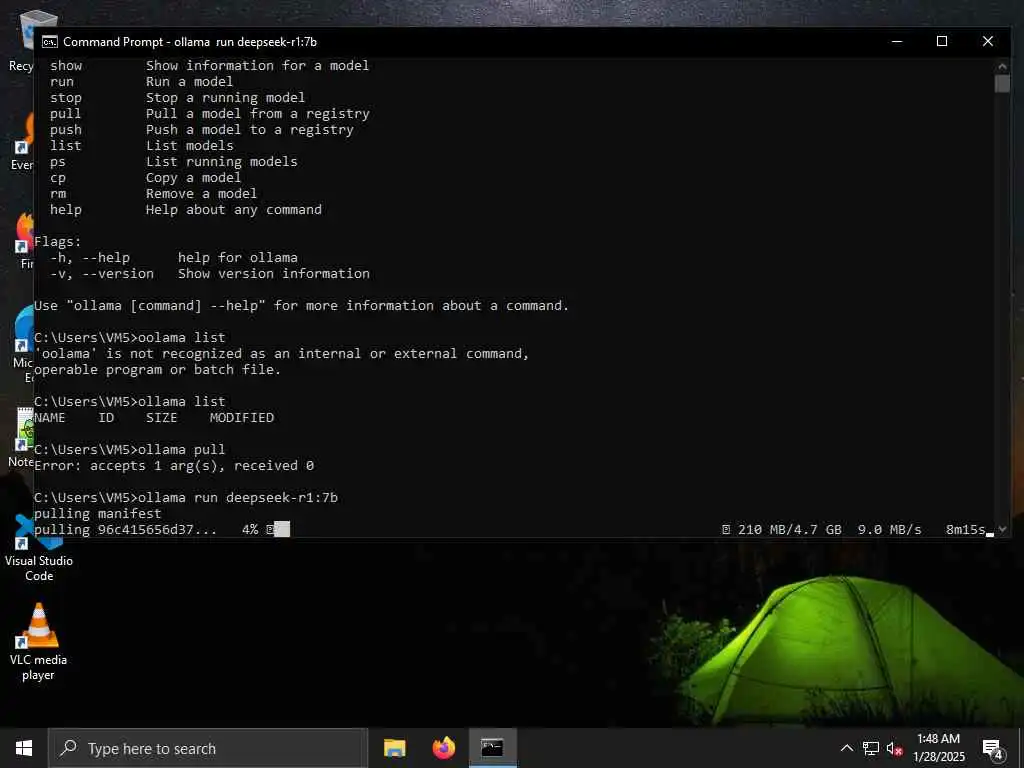Open File Explorer from the taskbar
This screenshot has height=768, width=1024.
click(394, 748)
